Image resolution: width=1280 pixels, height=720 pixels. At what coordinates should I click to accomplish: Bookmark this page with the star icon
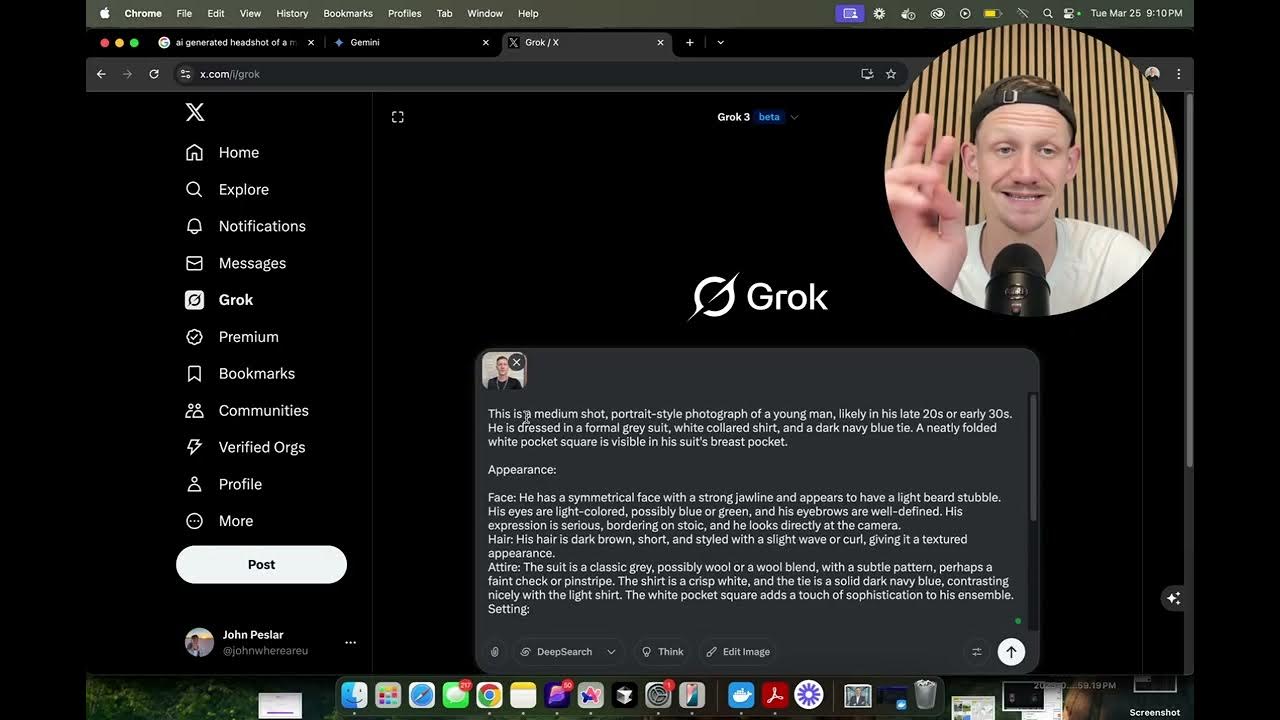pos(891,74)
